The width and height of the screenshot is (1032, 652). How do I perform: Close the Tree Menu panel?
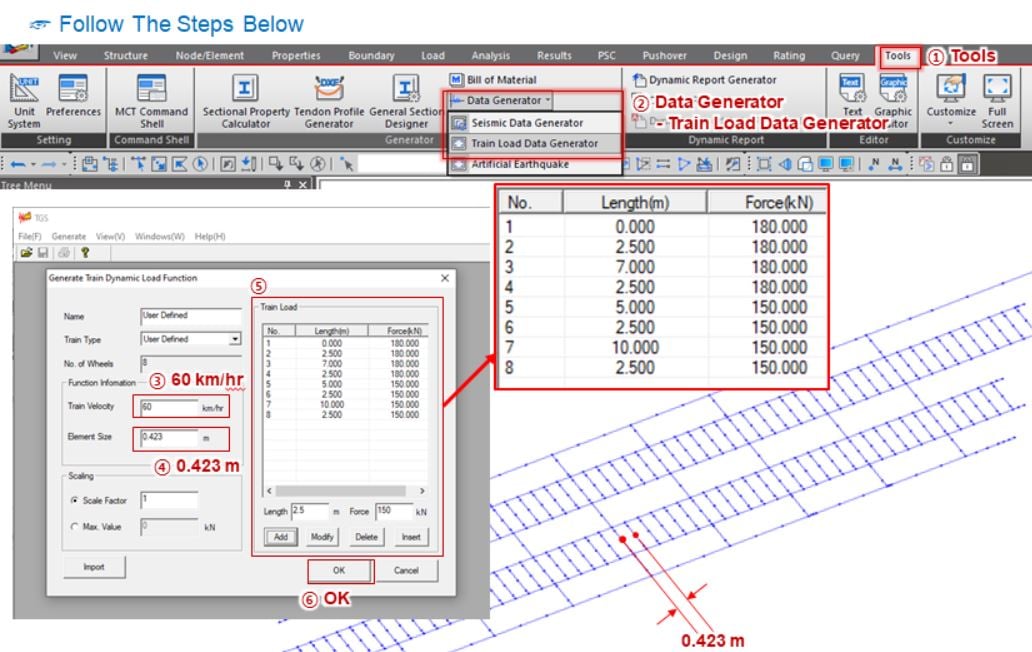pyautogui.click(x=303, y=185)
